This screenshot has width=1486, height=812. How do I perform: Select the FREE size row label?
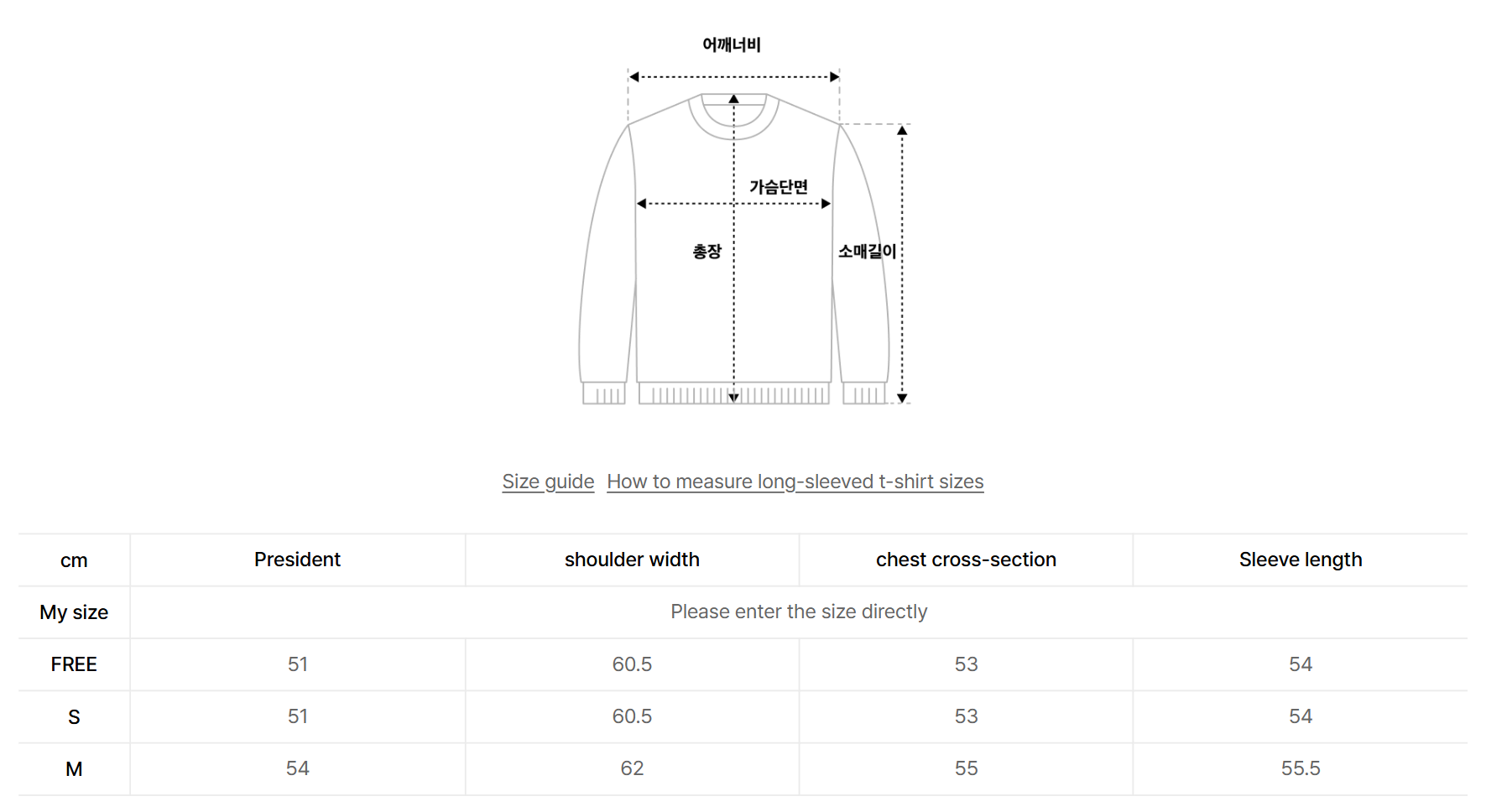pyautogui.click(x=74, y=664)
